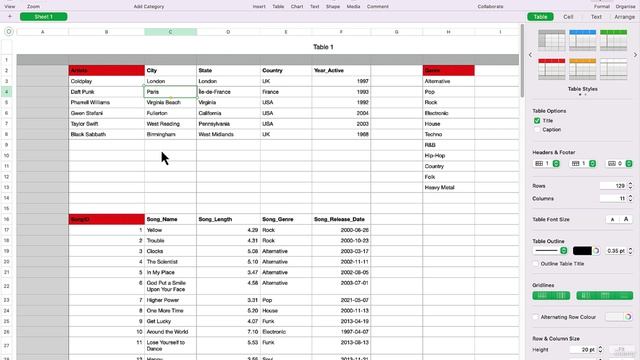
Task: Open colour wheel for alternating row colour
Action: (628, 317)
